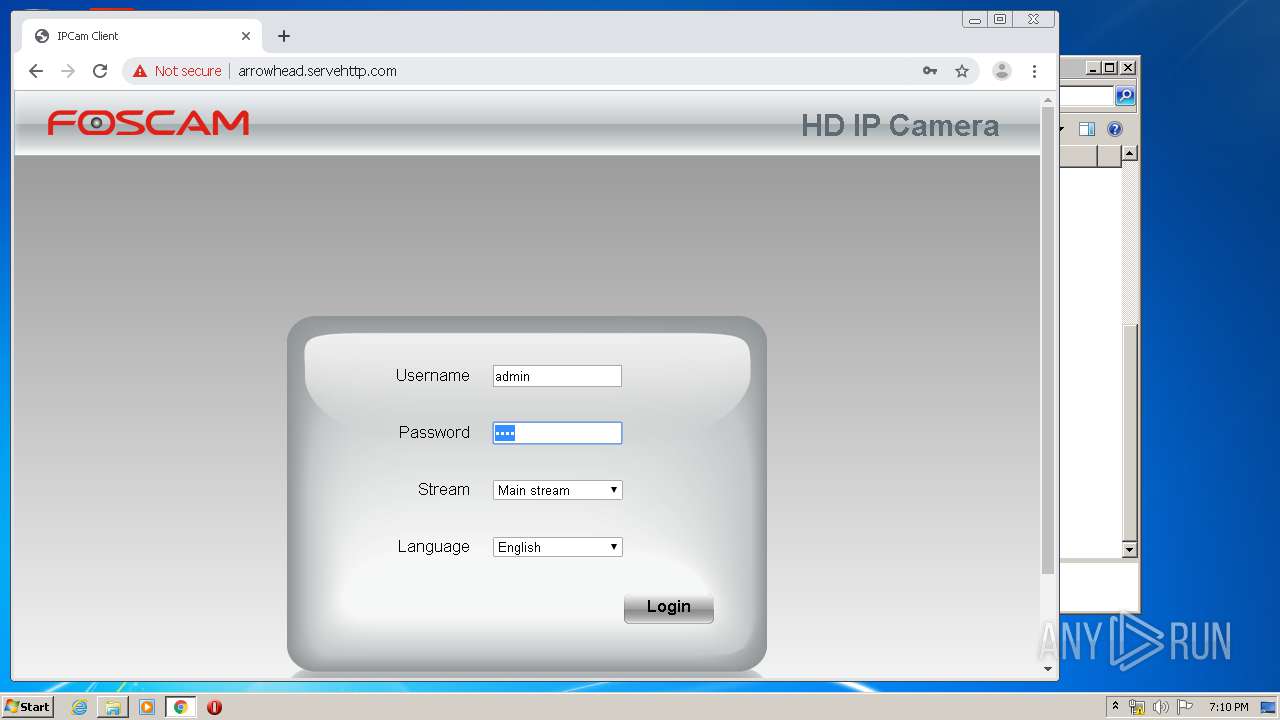
Task: Click the Username input field
Action: pyautogui.click(x=557, y=376)
